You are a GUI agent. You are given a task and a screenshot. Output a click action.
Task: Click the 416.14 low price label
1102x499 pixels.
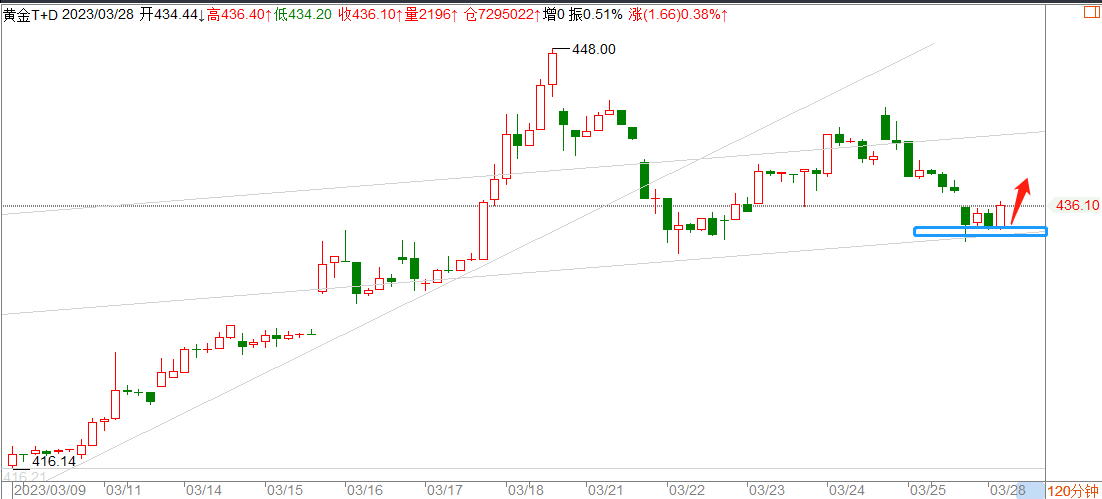coord(53,462)
